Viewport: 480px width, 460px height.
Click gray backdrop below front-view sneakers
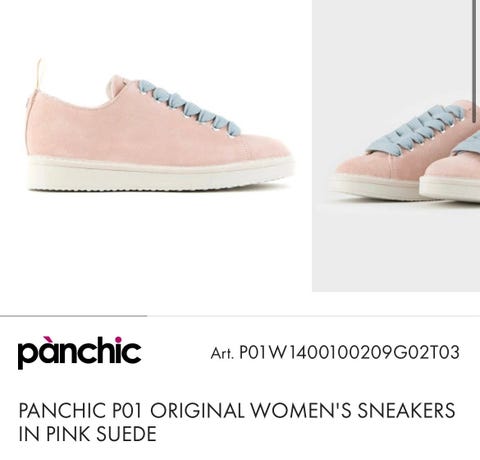click(396, 248)
